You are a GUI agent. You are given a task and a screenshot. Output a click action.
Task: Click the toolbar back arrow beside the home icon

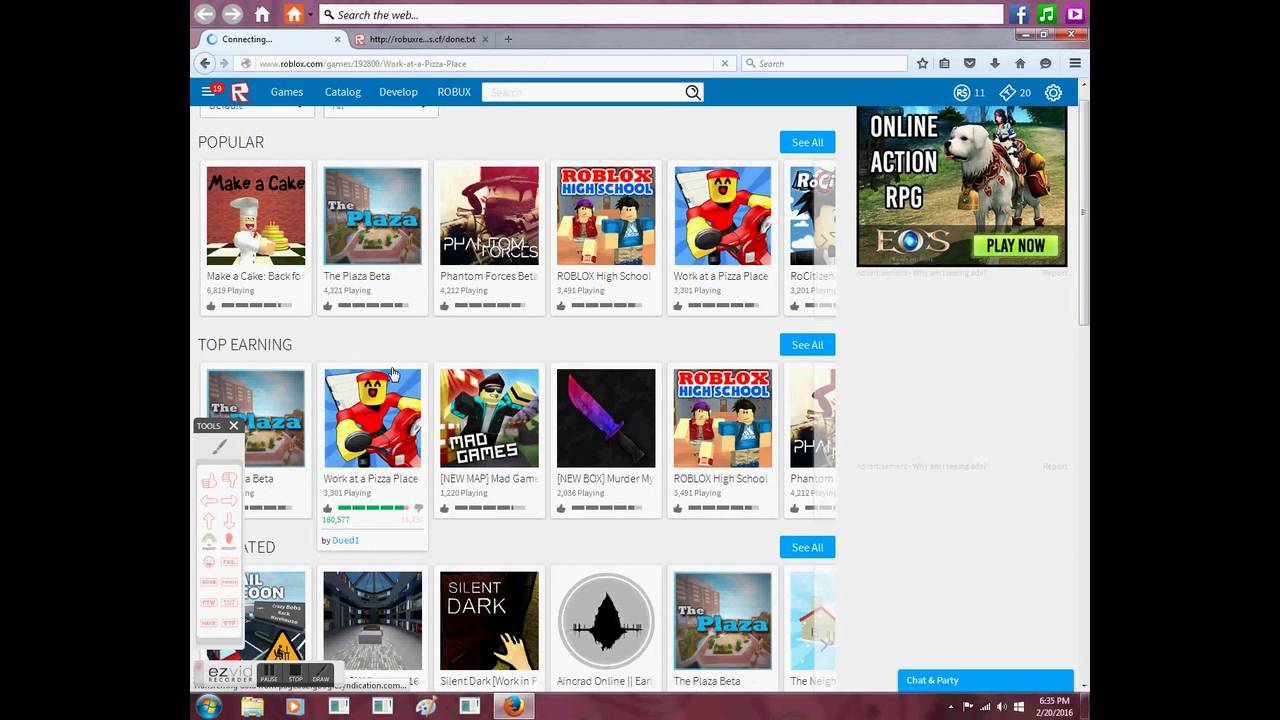coord(205,14)
